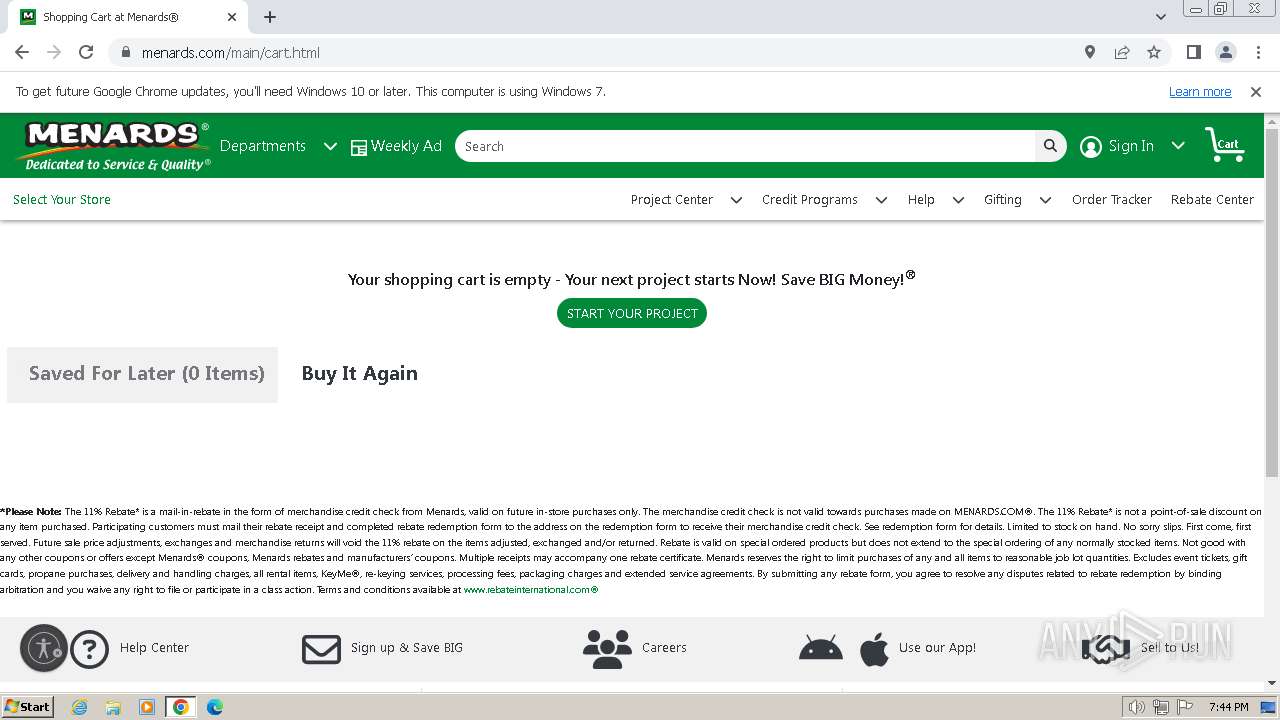This screenshot has height=720, width=1280.
Task: Click the Apple app icon
Action: click(x=874, y=649)
